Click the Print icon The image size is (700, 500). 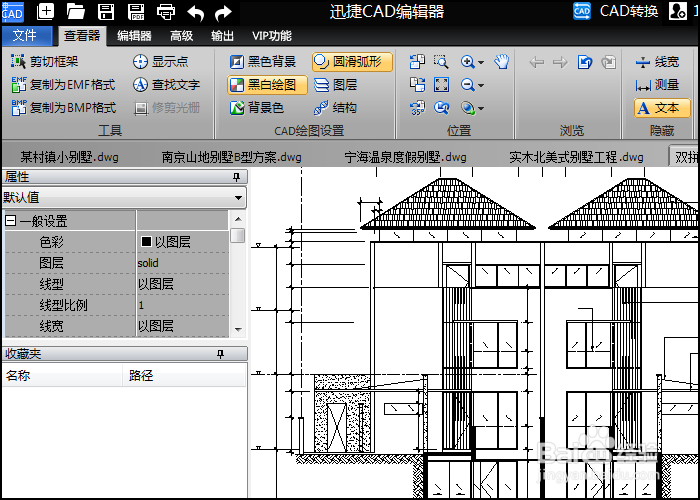166,12
